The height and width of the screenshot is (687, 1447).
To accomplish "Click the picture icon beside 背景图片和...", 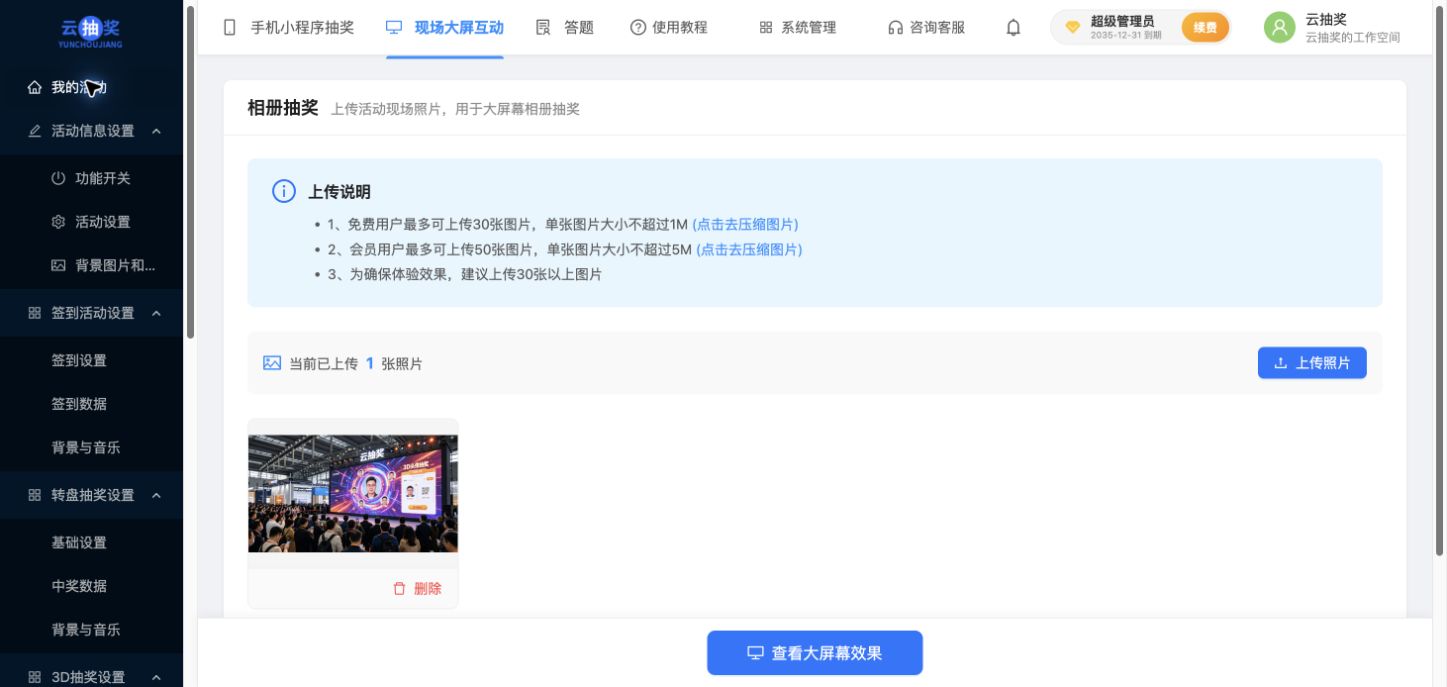I will [x=58, y=266].
